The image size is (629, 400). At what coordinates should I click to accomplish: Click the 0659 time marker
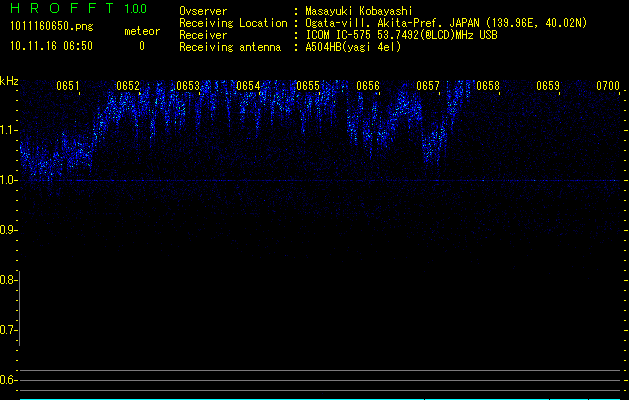548,86
